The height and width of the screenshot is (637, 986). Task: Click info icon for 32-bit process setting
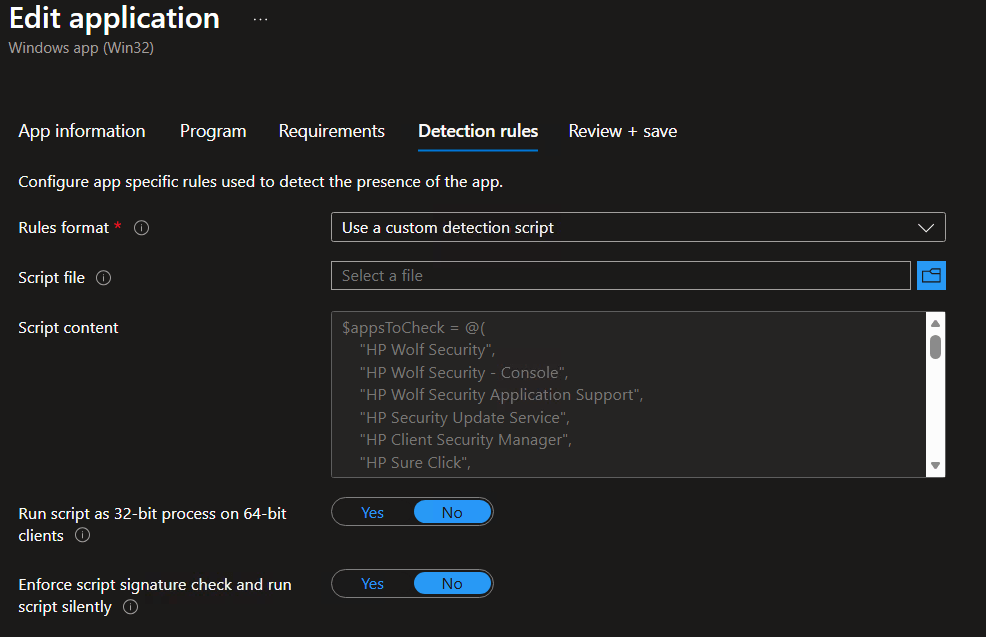point(83,536)
